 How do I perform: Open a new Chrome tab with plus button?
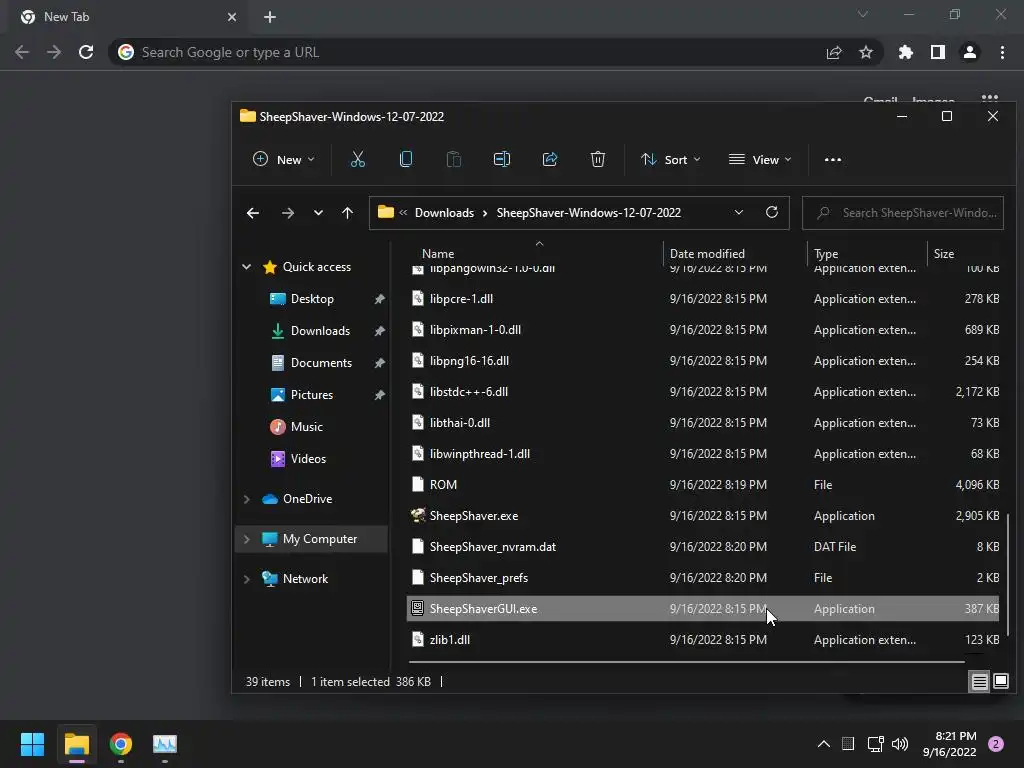[270, 17]
